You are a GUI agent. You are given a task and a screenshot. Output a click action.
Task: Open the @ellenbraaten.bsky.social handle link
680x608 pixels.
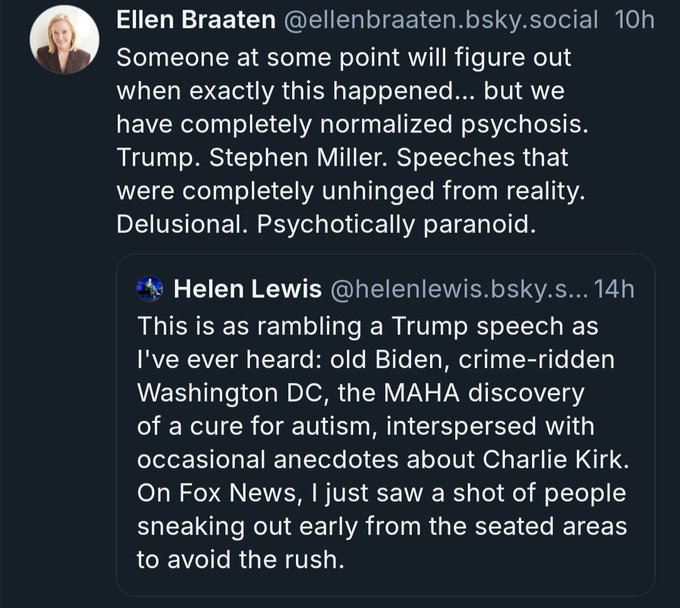[x=424, y=20]
